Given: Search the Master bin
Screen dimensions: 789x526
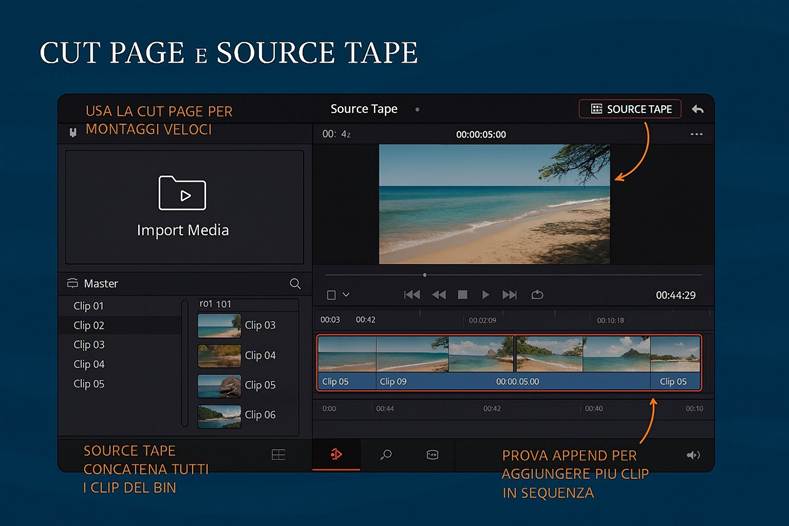Looking at the screenshot, I should [295, 284].
